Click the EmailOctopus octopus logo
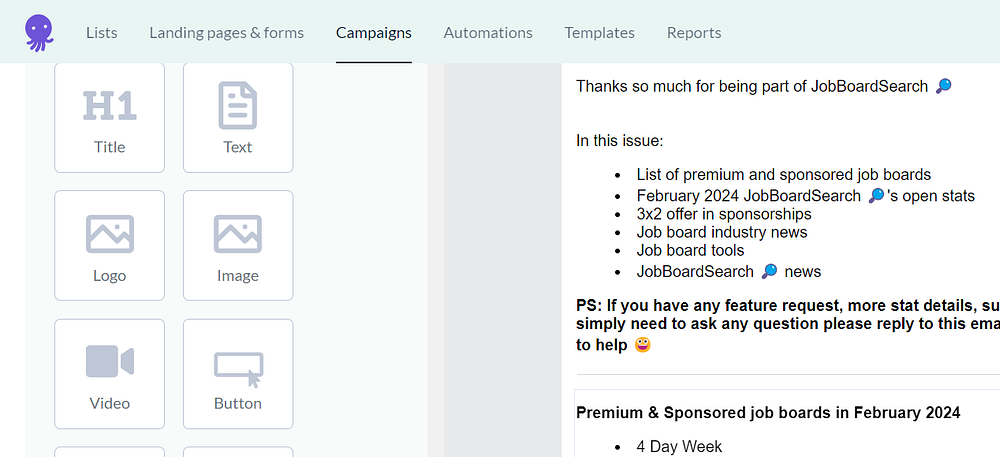Screen dimensions: 1000x457 [x=40, y=32]
